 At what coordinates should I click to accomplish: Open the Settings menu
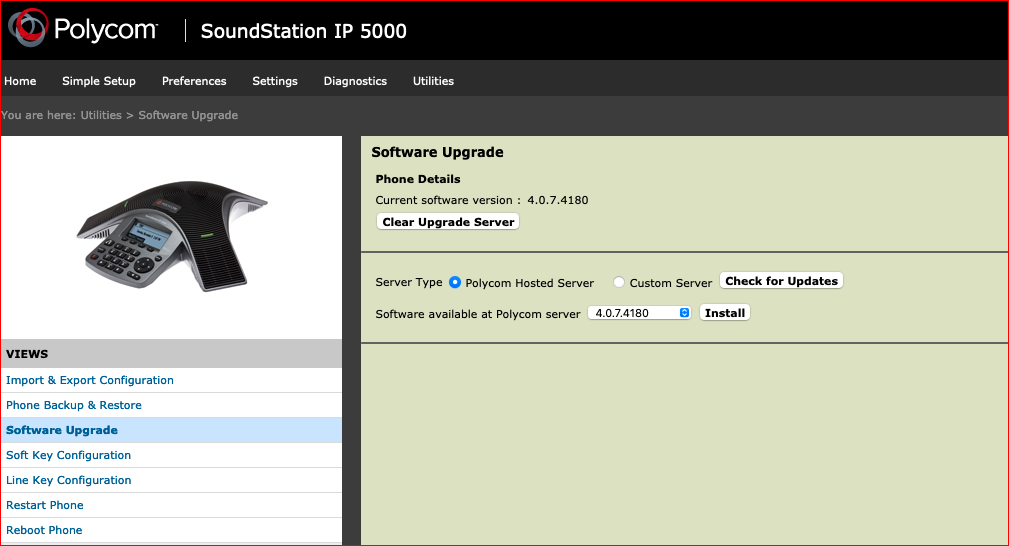coord(275,81)
